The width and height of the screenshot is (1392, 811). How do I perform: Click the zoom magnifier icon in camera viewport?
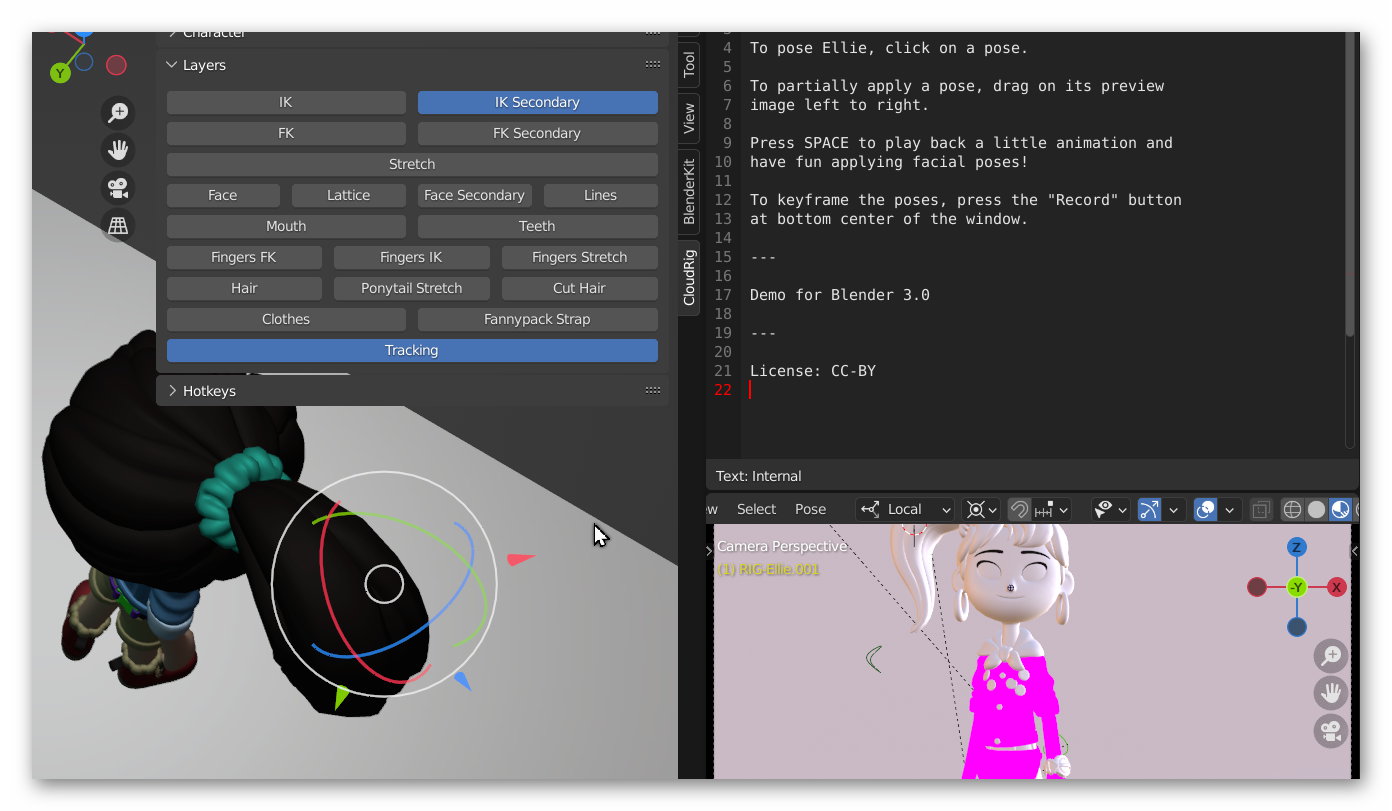(1331, 656)
